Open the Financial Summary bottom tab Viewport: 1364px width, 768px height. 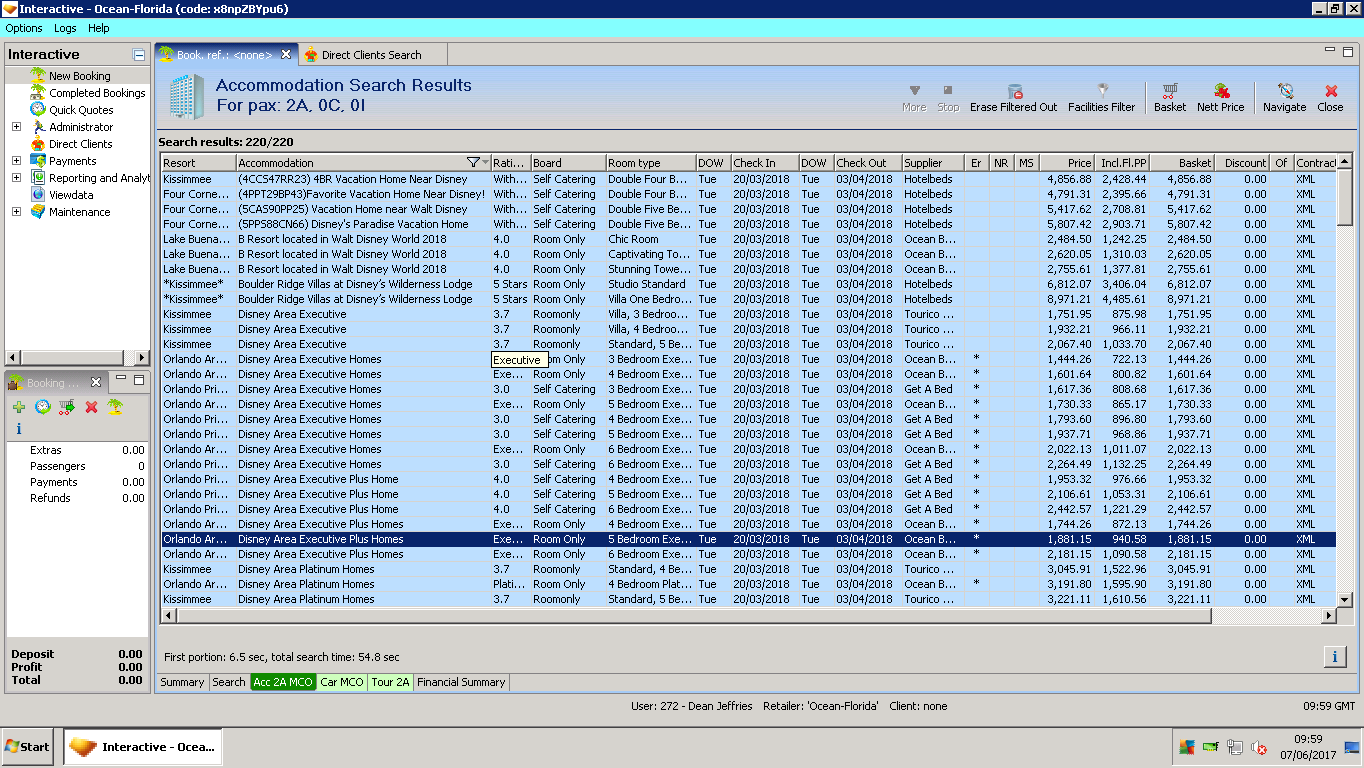click(461, 682)
